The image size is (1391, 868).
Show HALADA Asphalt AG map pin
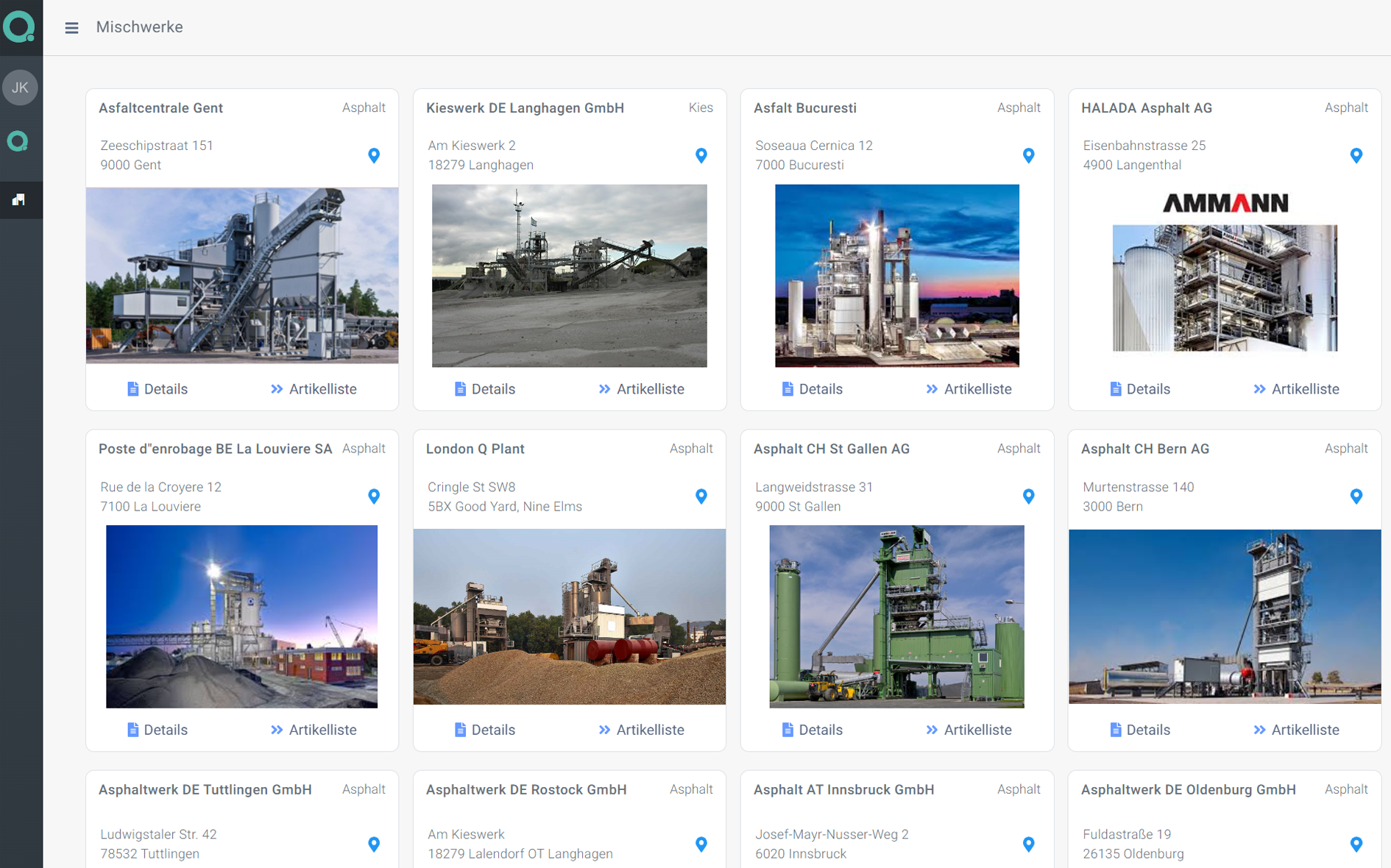click(1356, 156)
